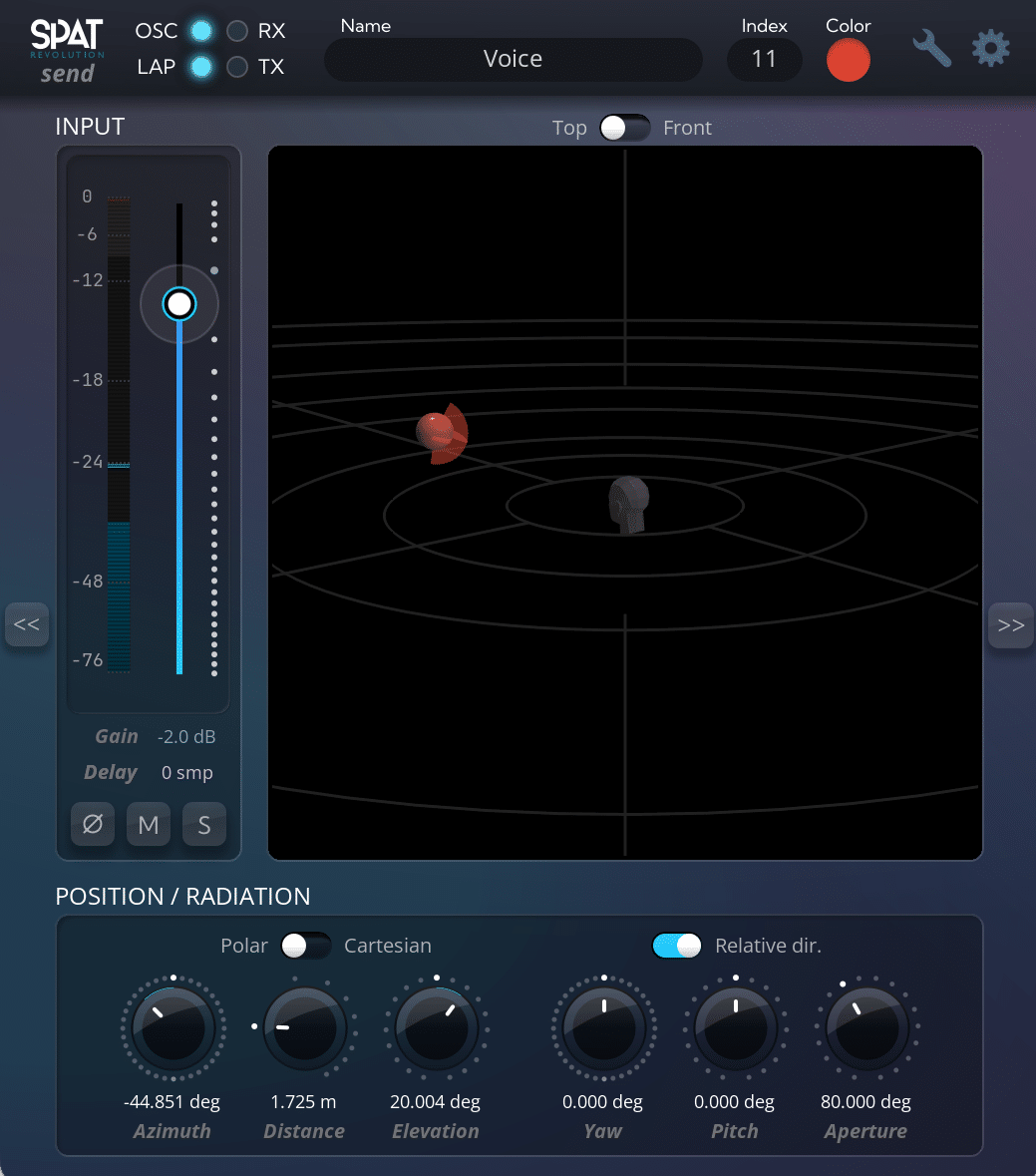Open the gear settings icon
Image resolution: width=1036 pixels, height=1176 pixels.
tap(990, 49)
